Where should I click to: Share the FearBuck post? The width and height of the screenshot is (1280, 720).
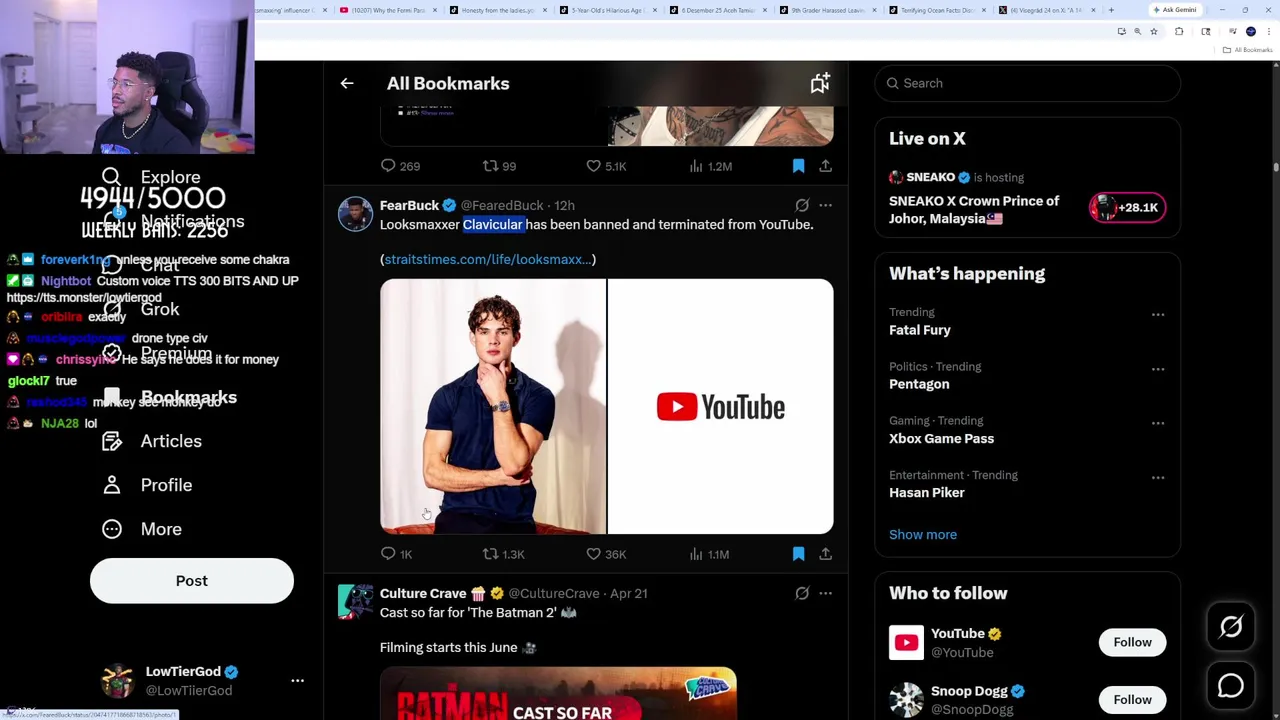(825, 553)
